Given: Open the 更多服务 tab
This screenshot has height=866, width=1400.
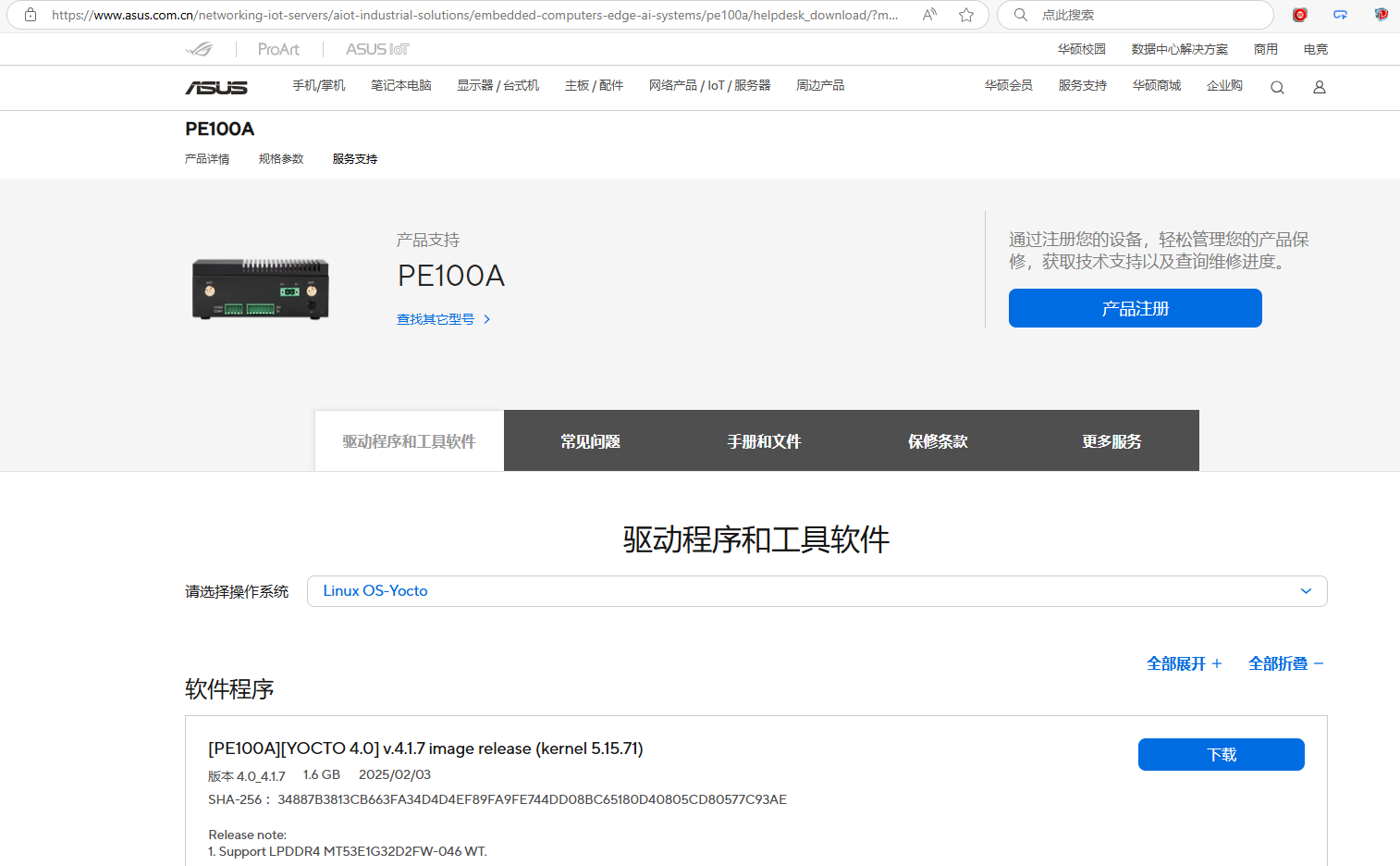Looking at the screenshot, I should (1111, 441).
